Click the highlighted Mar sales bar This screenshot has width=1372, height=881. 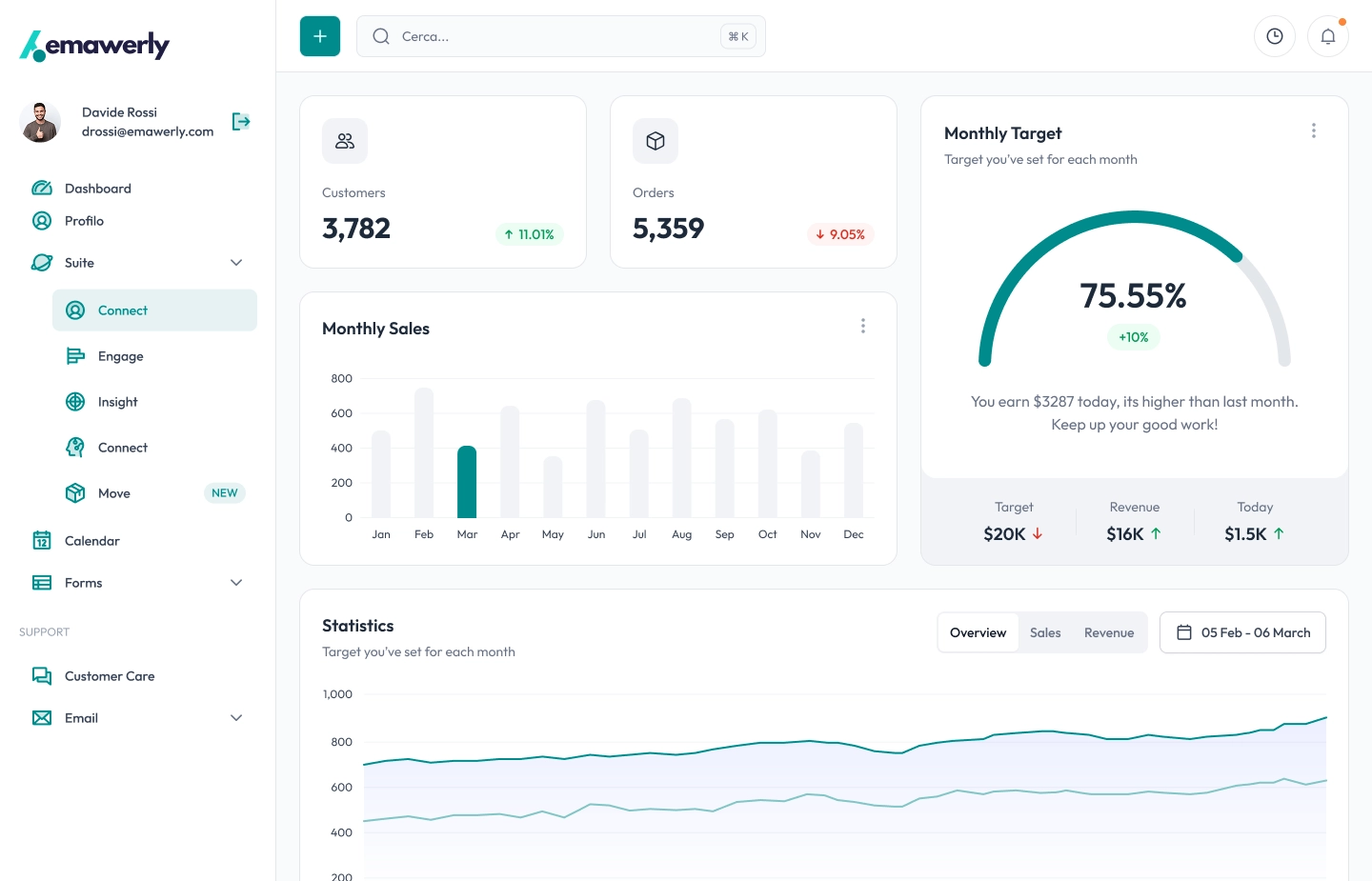tap(467, 482)
